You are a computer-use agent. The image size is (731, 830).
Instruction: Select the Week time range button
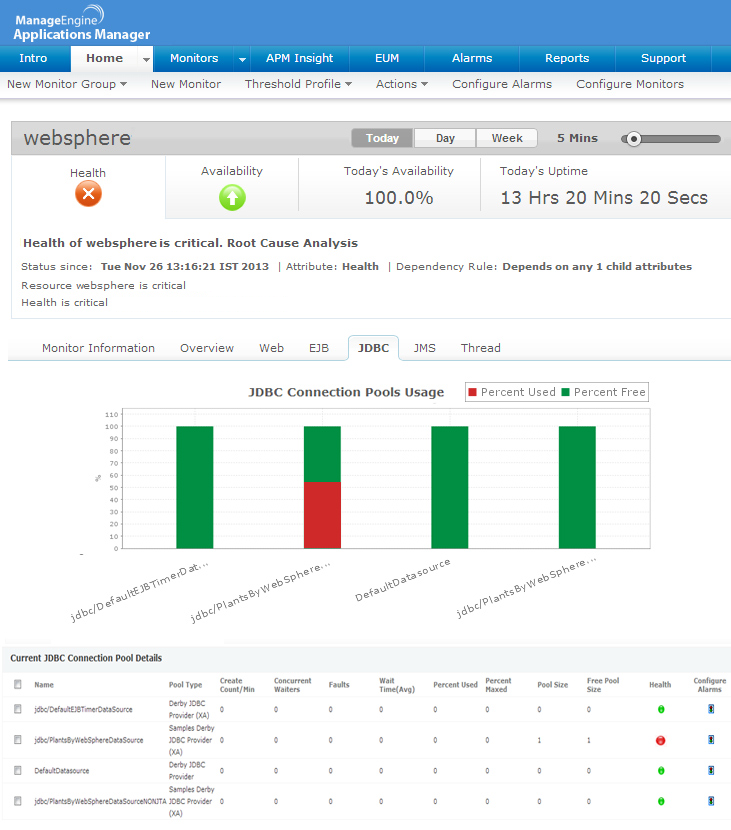tap(507, 138)
